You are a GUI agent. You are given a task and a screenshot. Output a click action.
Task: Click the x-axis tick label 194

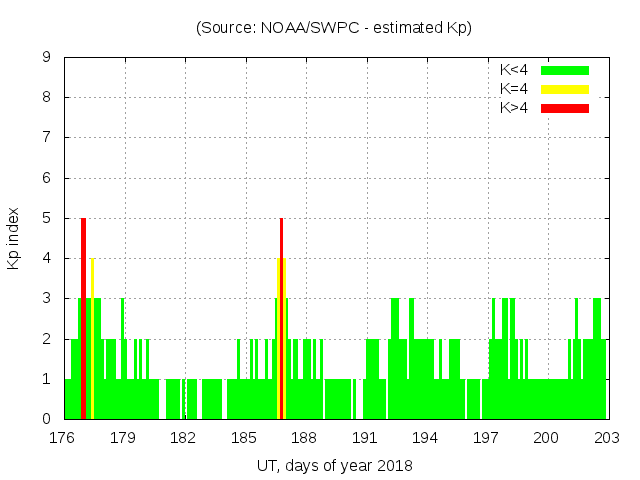click(425, 438)
